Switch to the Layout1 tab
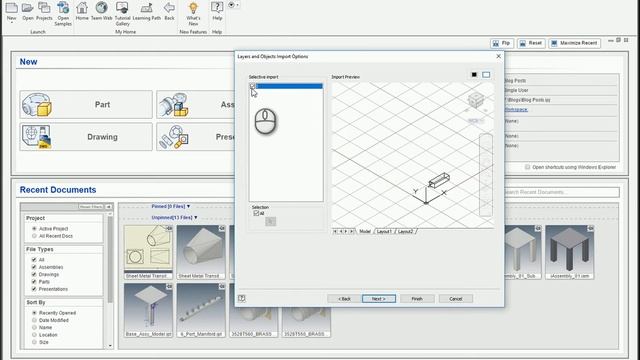Image resolution: width=640 pixels, height=360 pixels. click(384, 231)
